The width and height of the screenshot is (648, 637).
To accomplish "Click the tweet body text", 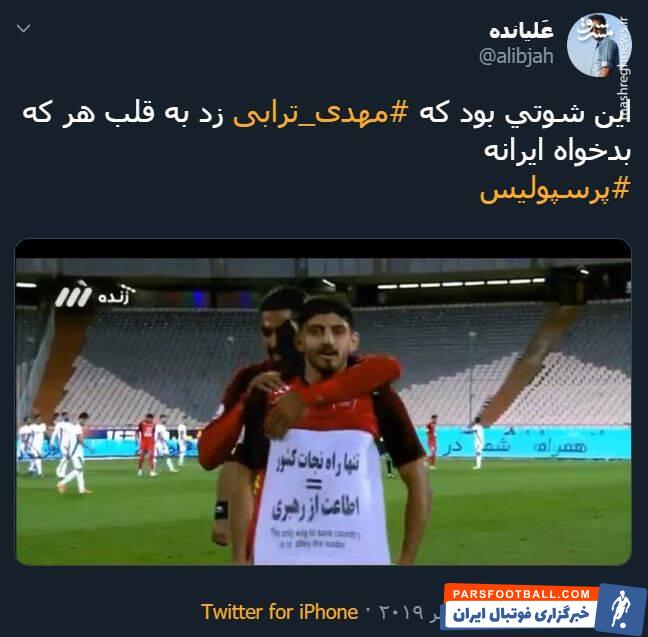I will (x=326, y=152).
